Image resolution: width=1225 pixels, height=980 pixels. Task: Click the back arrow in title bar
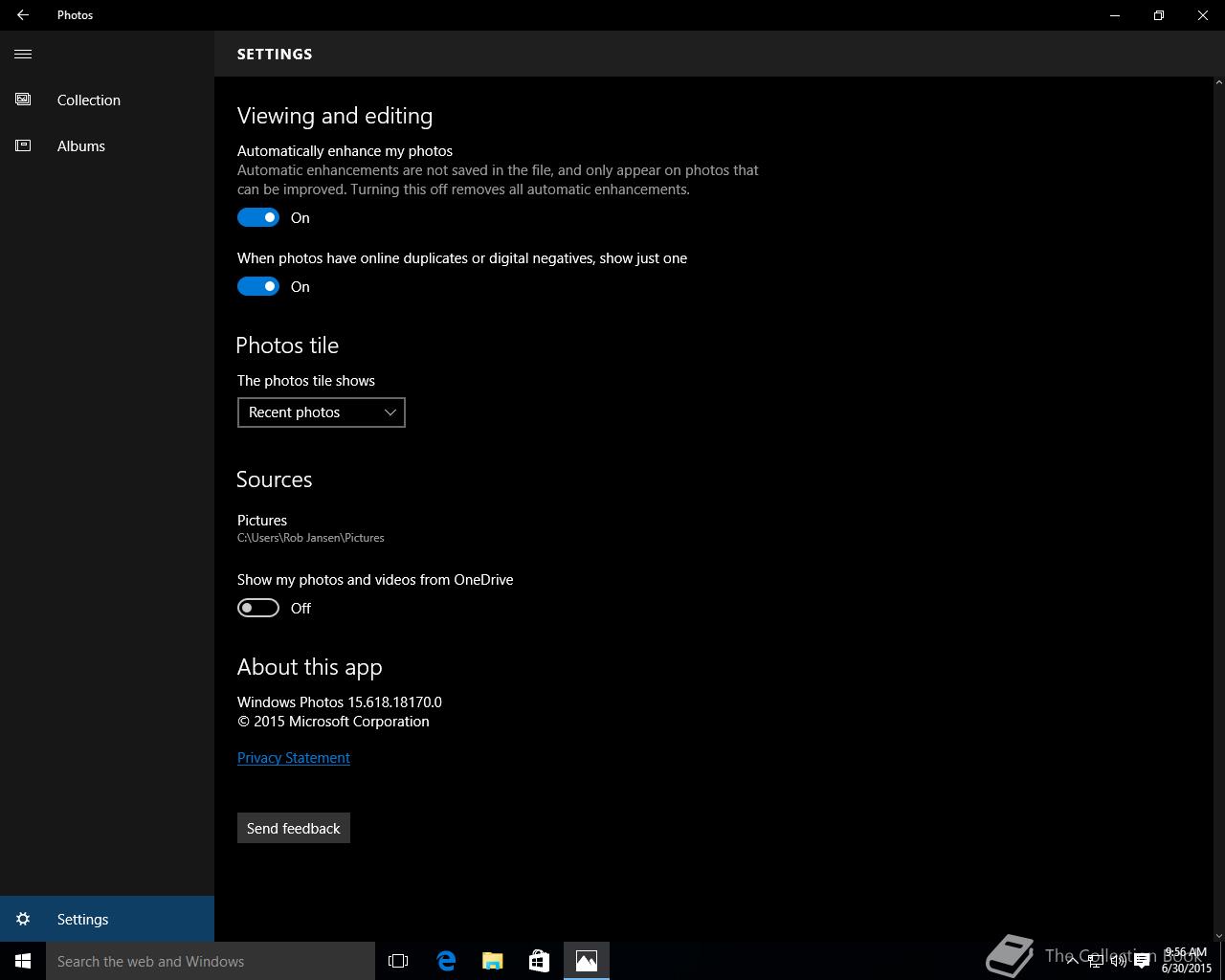click(23, 15)
